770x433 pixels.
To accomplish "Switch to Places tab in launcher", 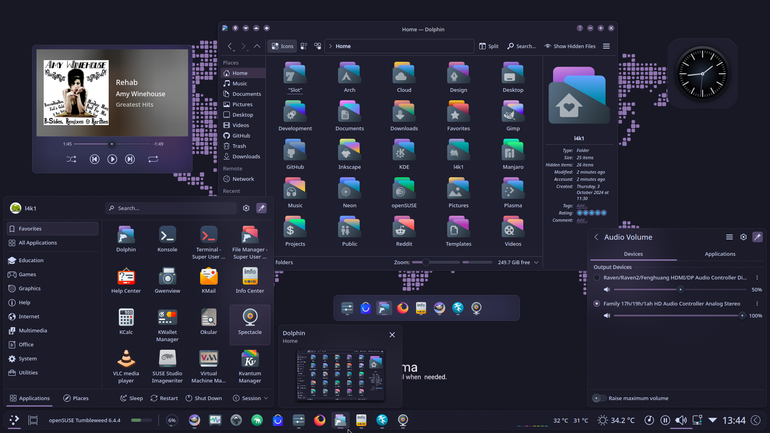I will [76, 398].
